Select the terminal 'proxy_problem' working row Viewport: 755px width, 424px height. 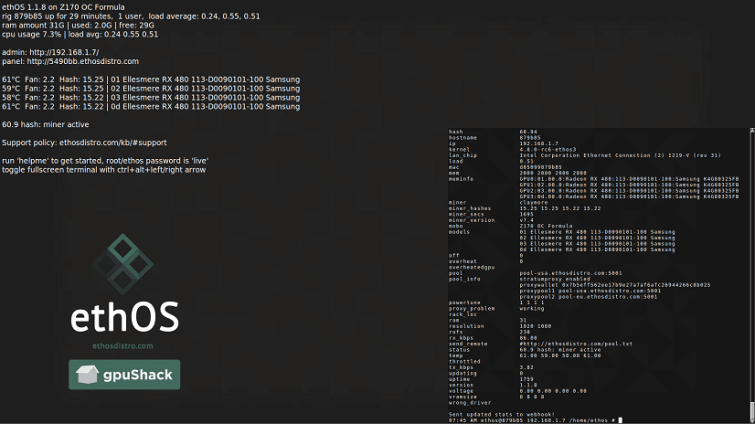pyautogui.click(x=496, y=308)
